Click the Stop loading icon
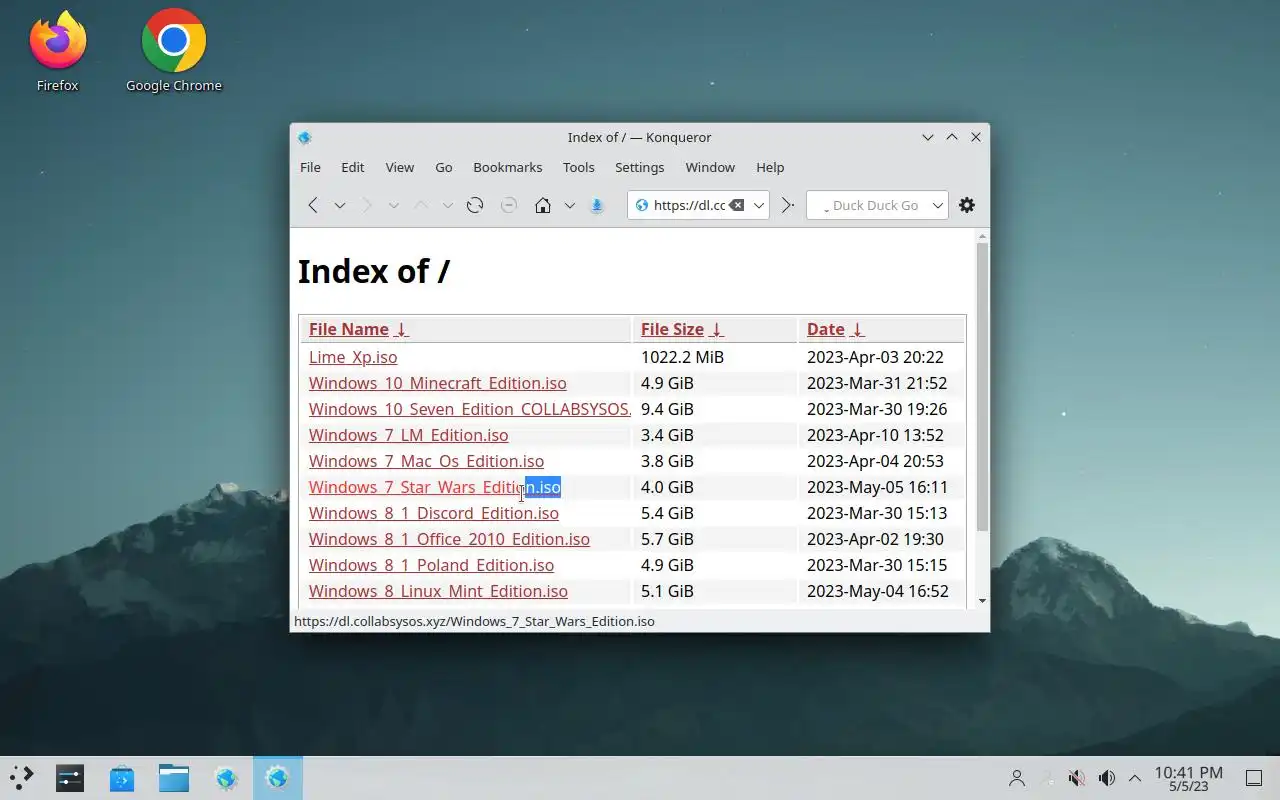The image size is (1280, 800). point(509,205)
